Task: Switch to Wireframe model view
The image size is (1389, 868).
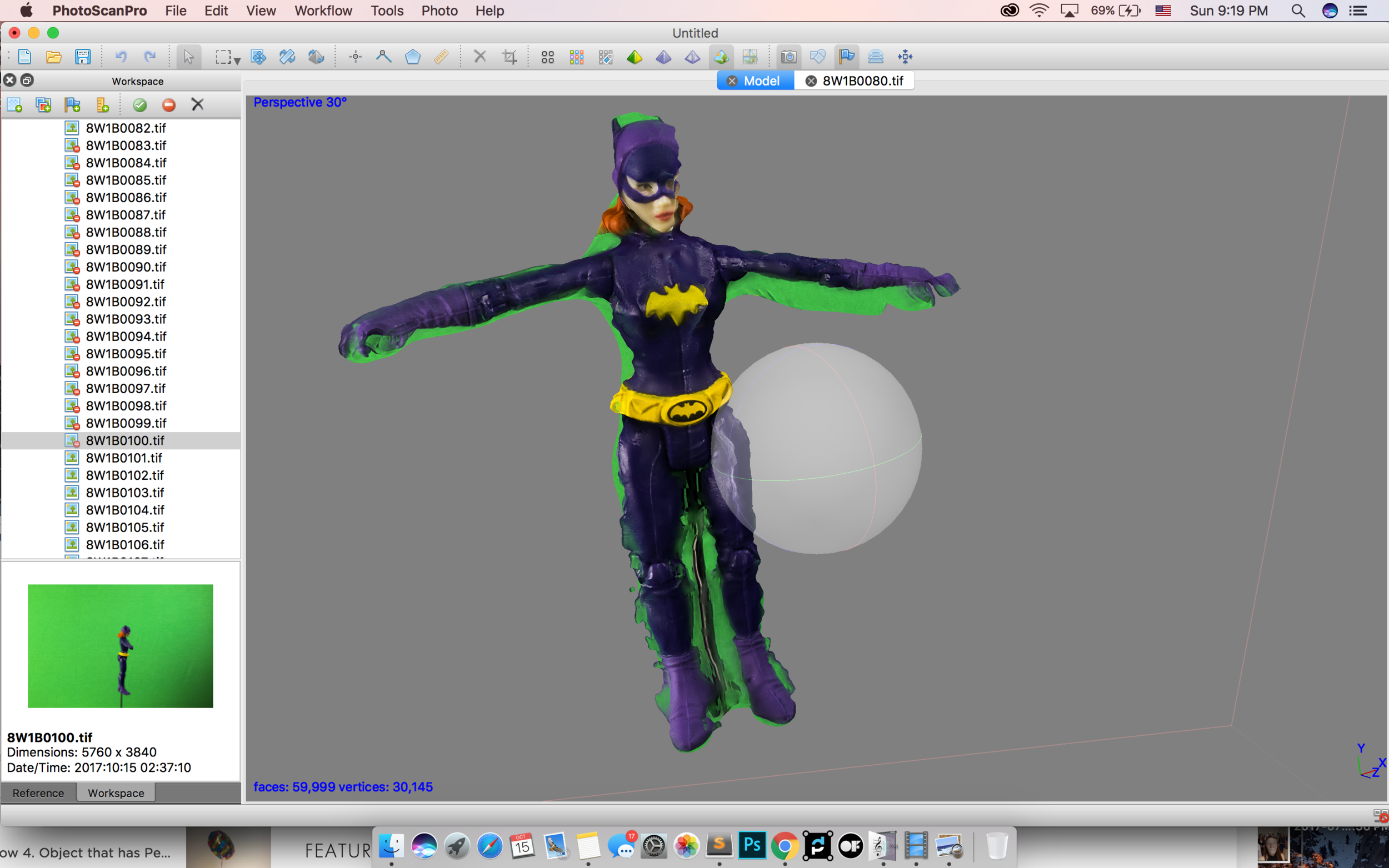Action: coord(692,56)
